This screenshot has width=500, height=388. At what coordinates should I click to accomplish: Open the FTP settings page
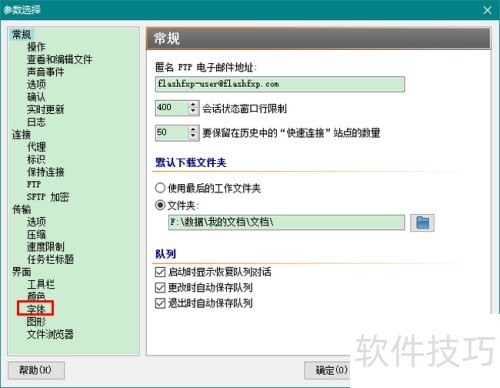[x=34, y=184]
